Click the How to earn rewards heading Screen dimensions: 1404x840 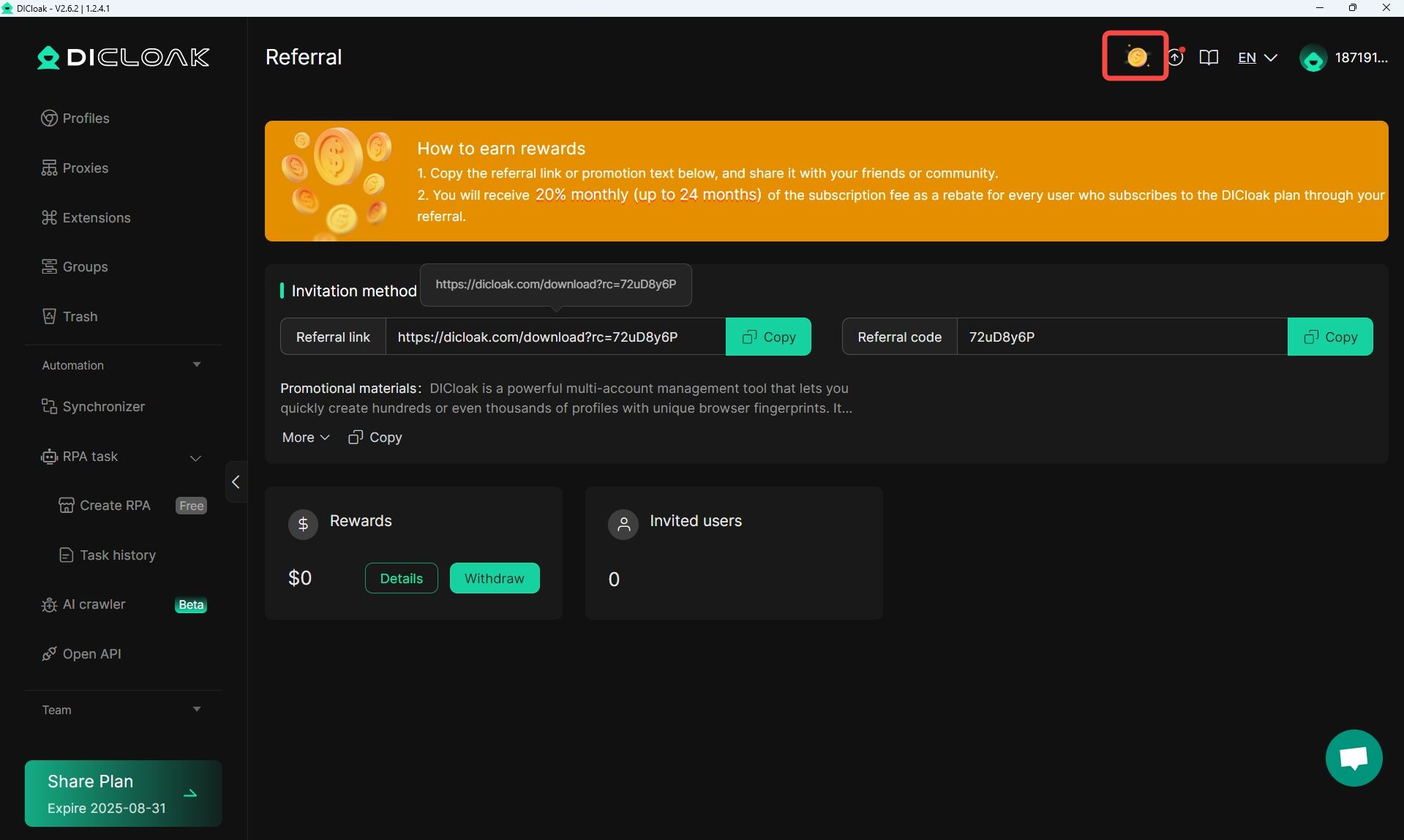(x=501, y=149)
